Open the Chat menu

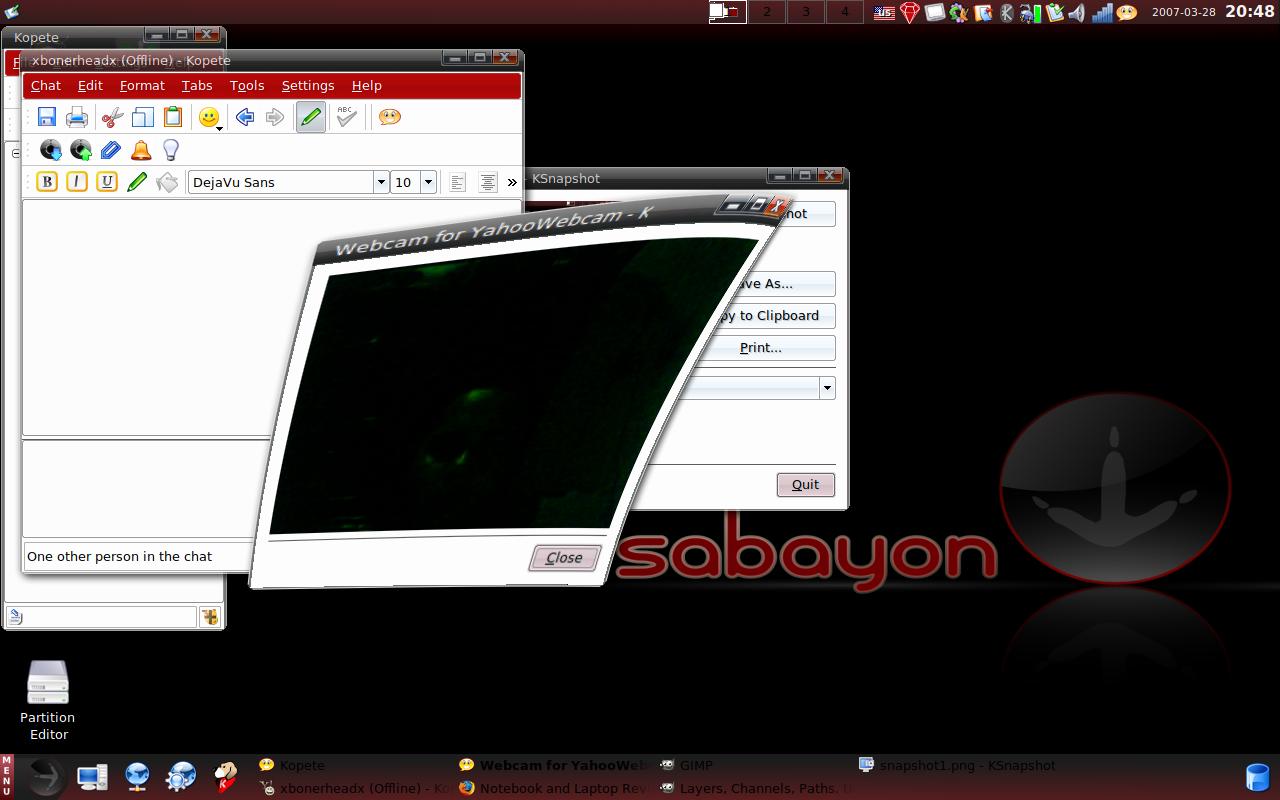pyautogui.click(x=46, y=86)
